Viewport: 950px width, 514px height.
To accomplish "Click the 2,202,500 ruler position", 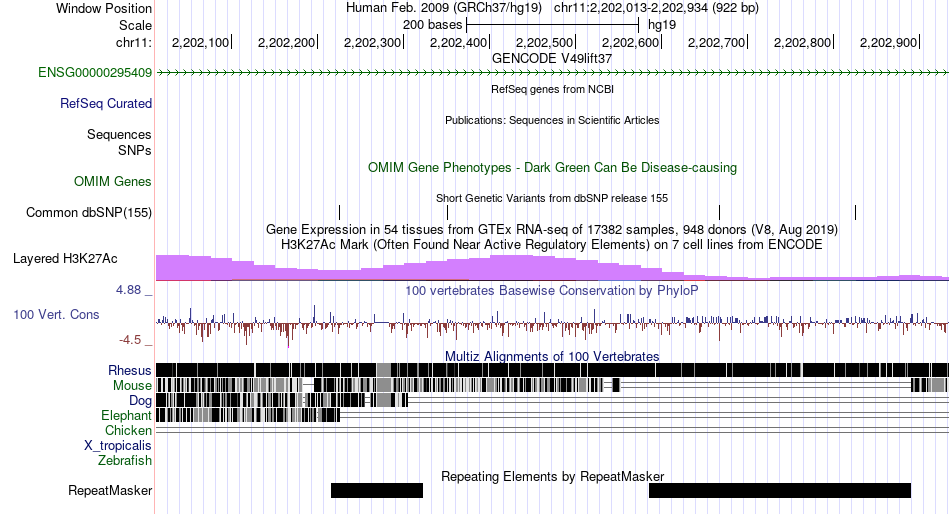I will pos(545,42).
